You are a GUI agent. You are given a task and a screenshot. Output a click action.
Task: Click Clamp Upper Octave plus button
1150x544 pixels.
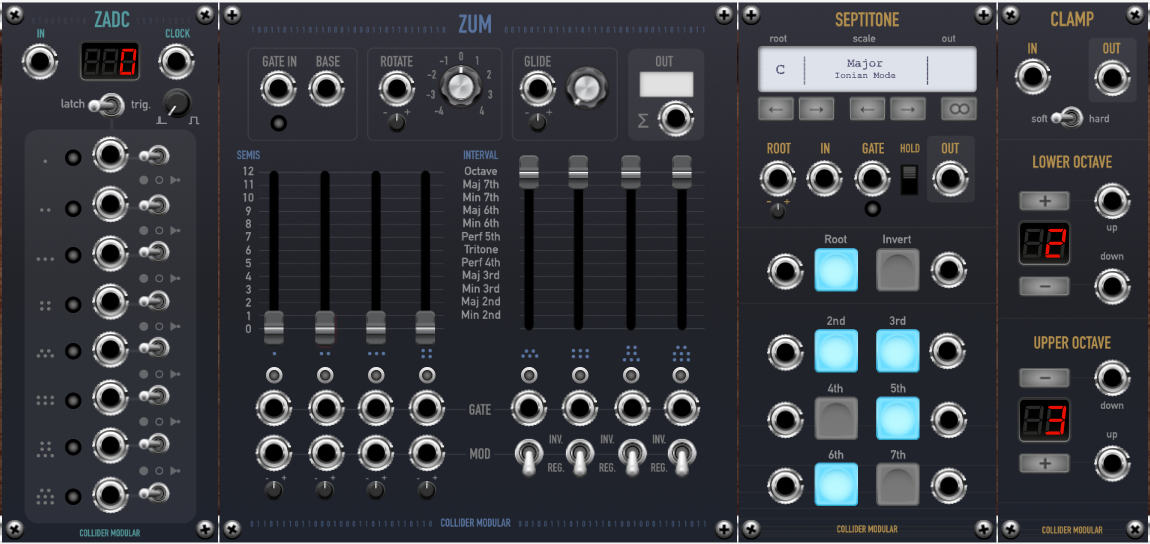(1044, 463)
